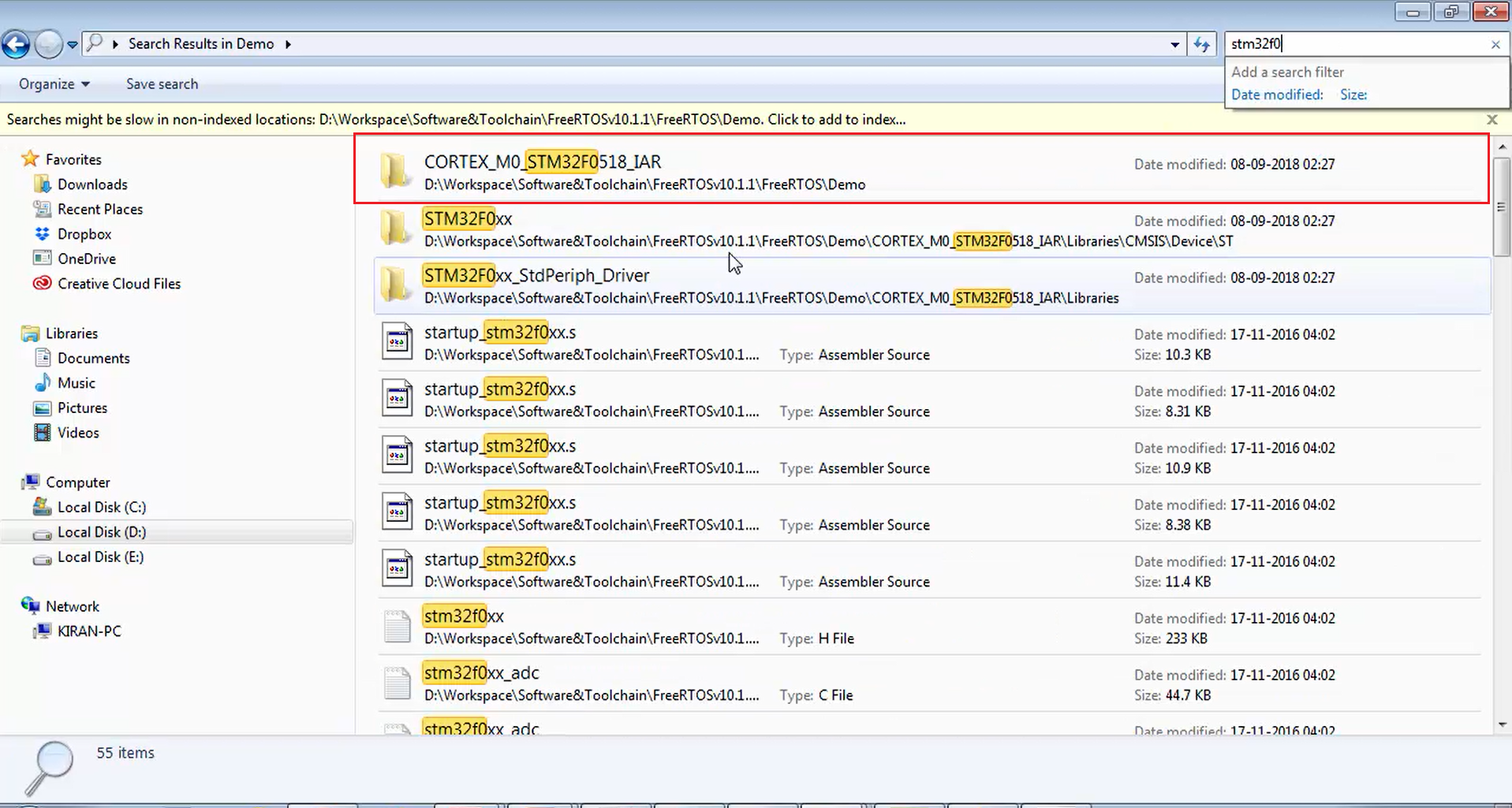Select Computer in navigation pane

point(77,482)
